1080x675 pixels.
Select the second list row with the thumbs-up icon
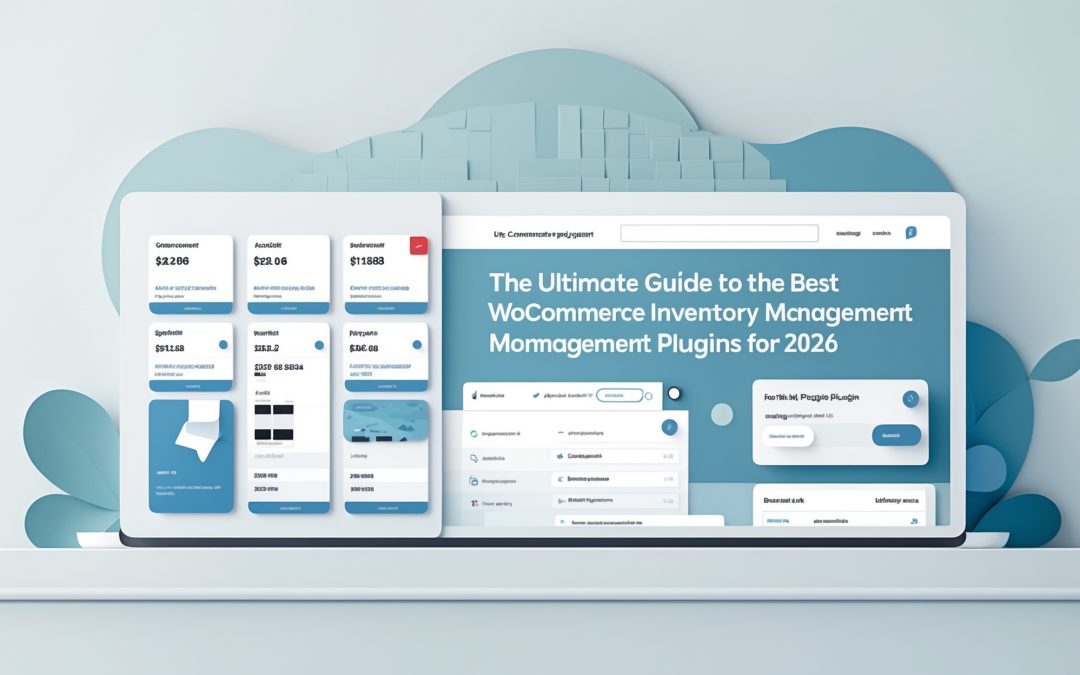pyautogui.click(x=615, y=456)
